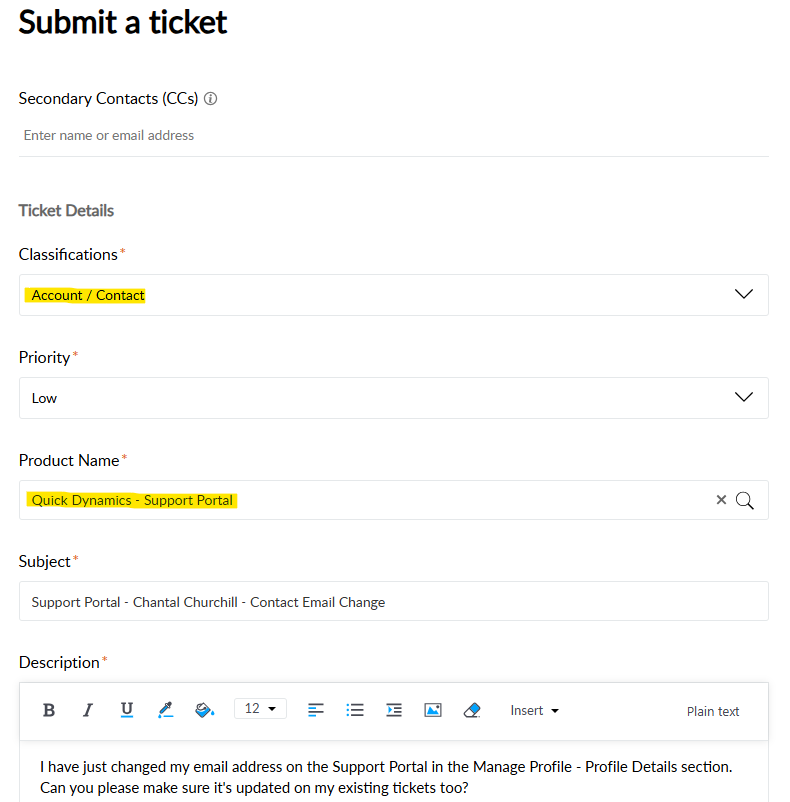Increase indent of description text
Screen dimensions: 790x802
[394, 710]
